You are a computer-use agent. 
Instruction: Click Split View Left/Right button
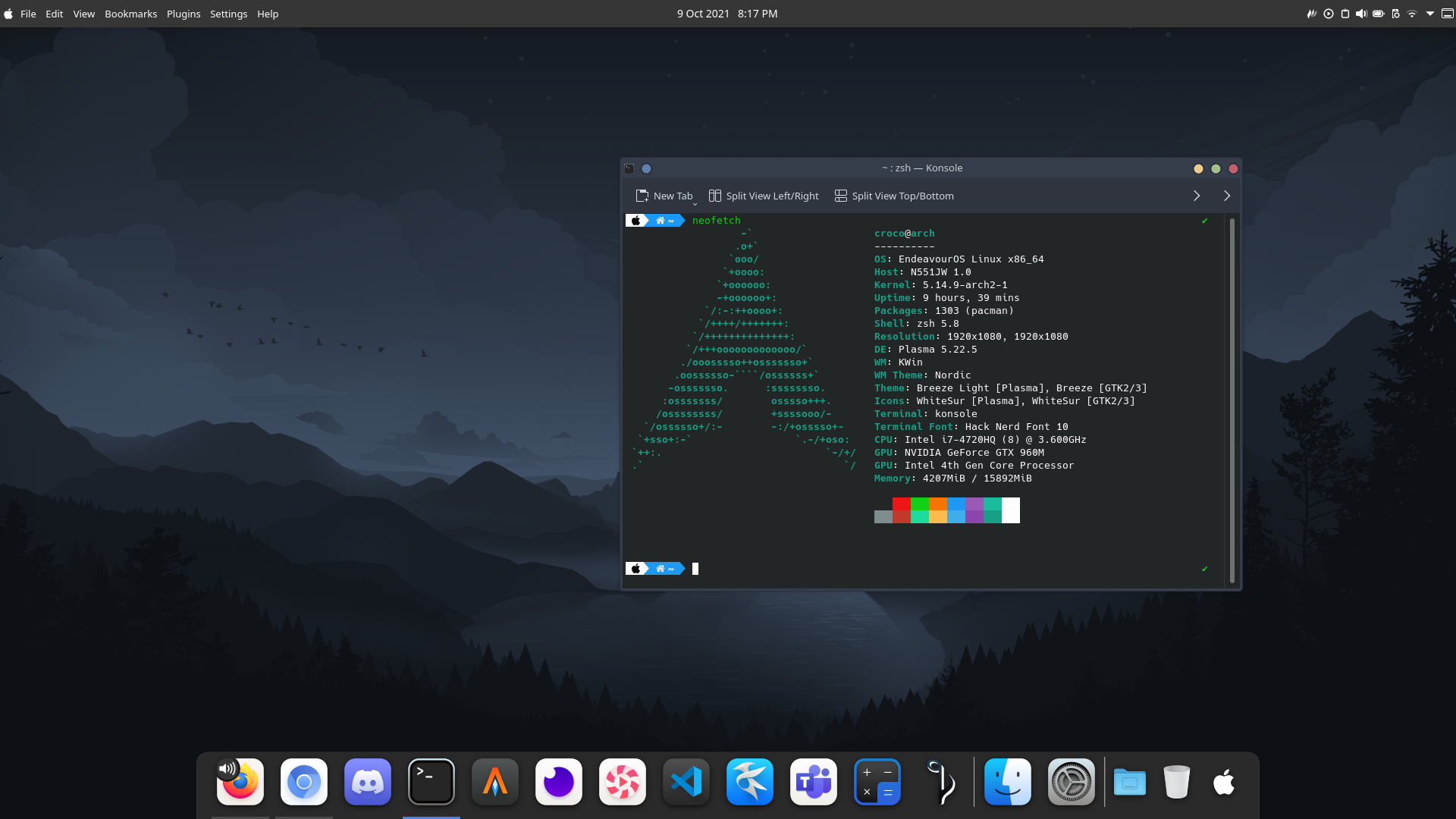[764, 196]
